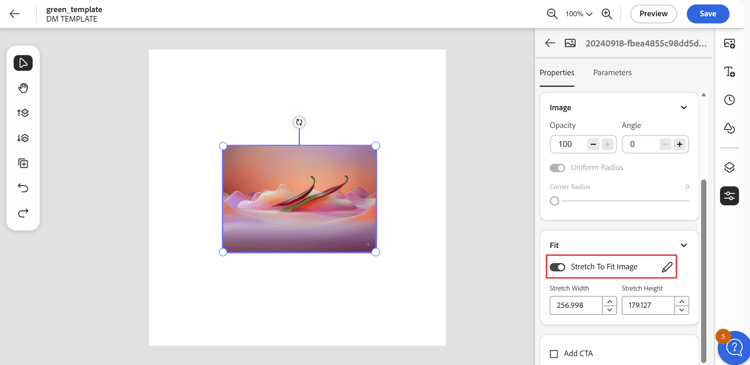Decrease Stretch Width with down arrow
750x365 pixels.
[609, 310]
